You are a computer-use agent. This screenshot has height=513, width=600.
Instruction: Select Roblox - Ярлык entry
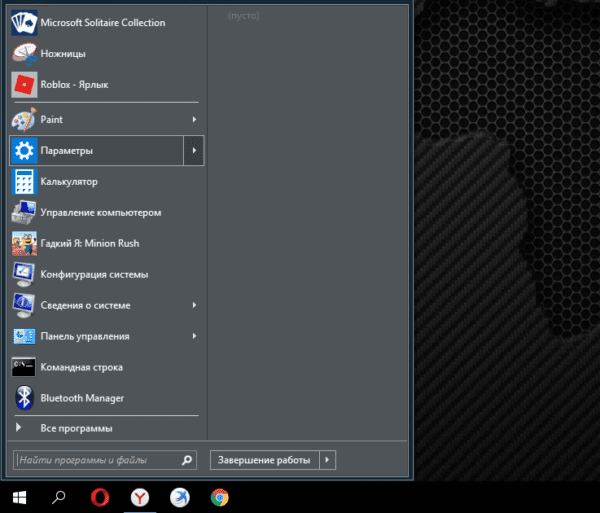pos(106,85)
